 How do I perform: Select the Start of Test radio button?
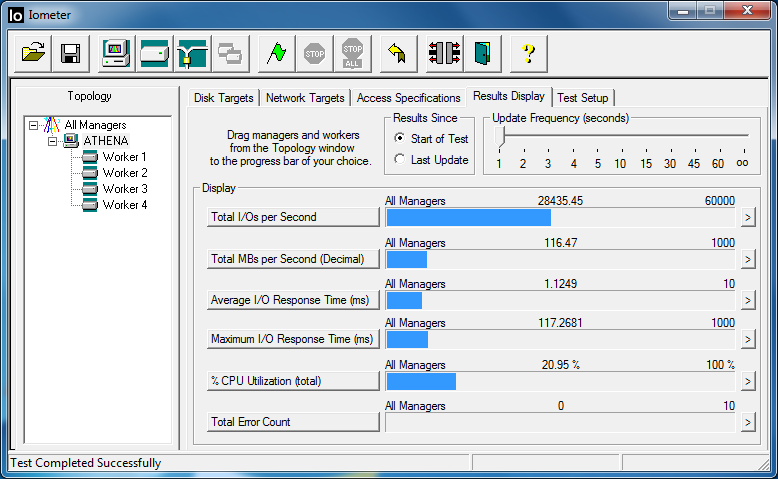coord(399,138)
